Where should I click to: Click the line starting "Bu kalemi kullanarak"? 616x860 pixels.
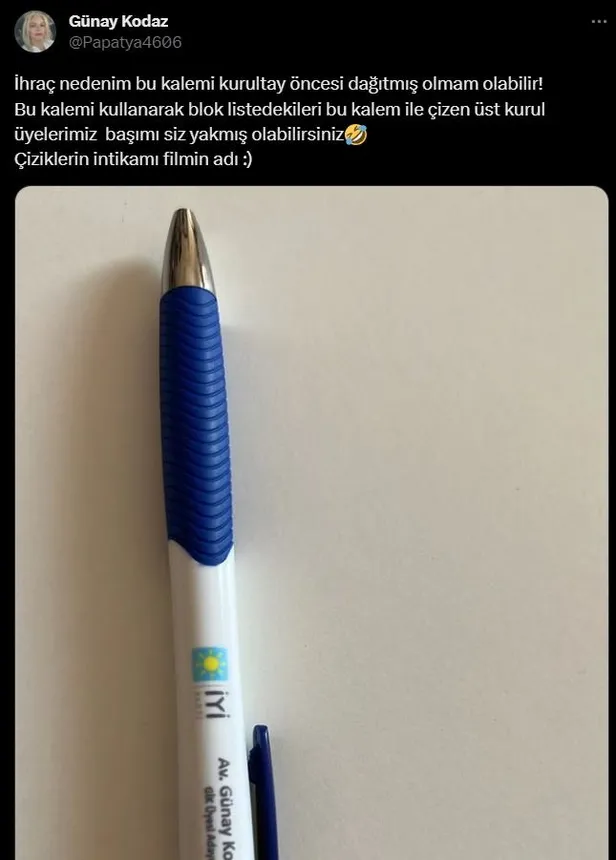click(x=280, y=109)
